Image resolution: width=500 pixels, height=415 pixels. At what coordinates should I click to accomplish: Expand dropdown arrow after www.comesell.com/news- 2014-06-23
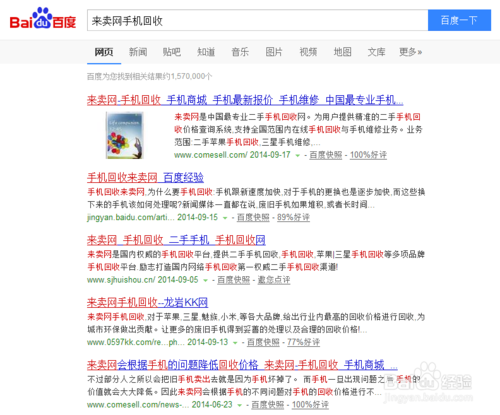click(239, 405)
